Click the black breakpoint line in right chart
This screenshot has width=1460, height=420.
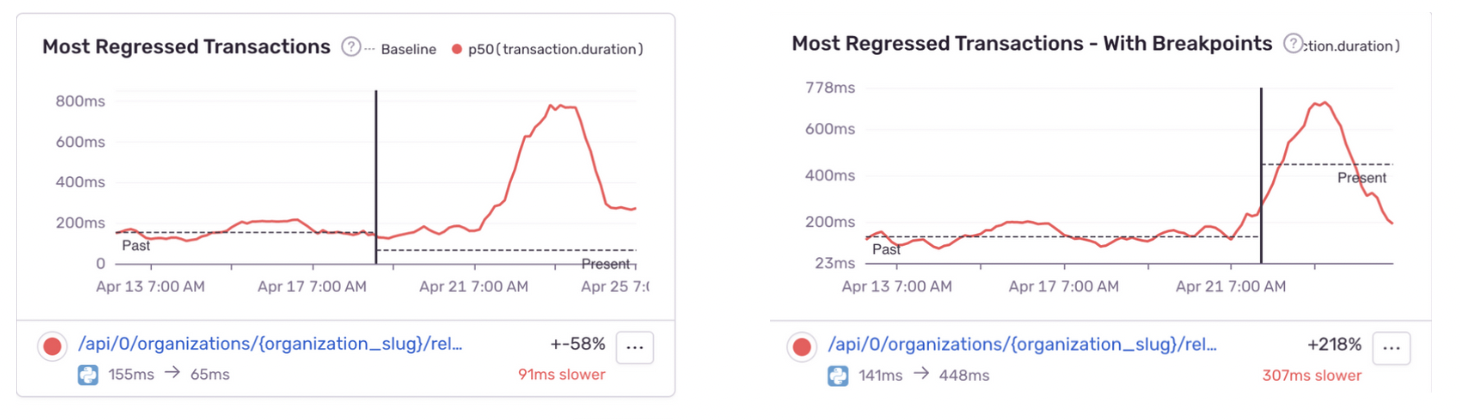[x=1261, y=176]
